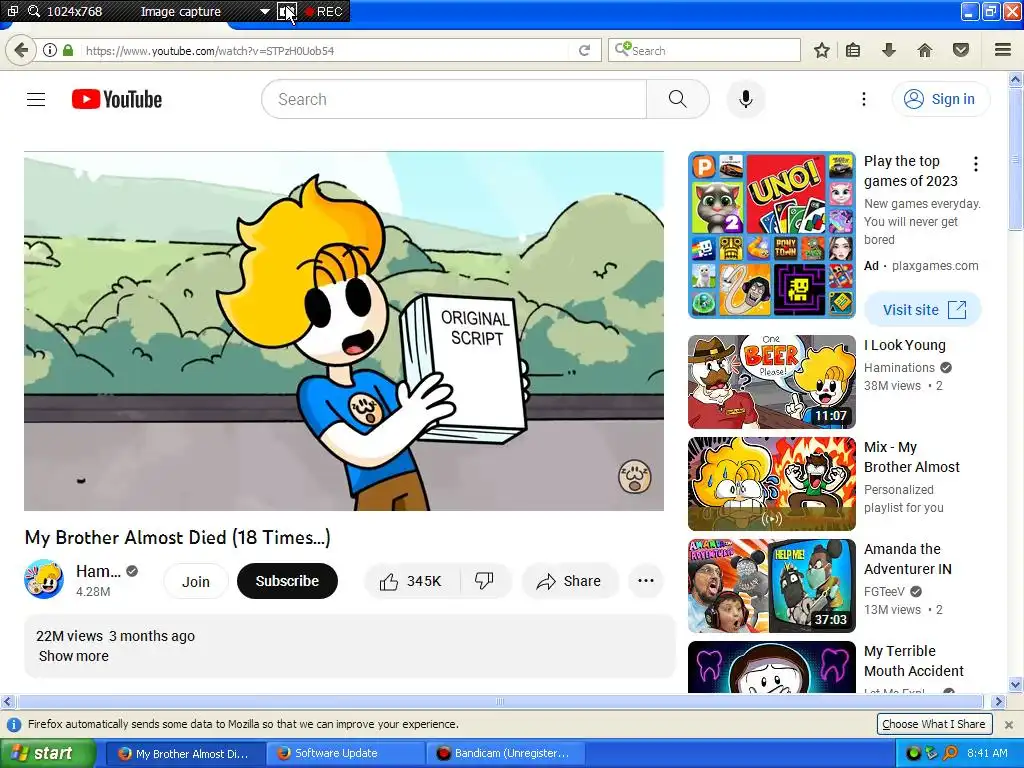Open 'Mix - My Brother Almost' playlist thumbnail
The width and height of the screenshot is (1024, 768).
coord(771,484)
